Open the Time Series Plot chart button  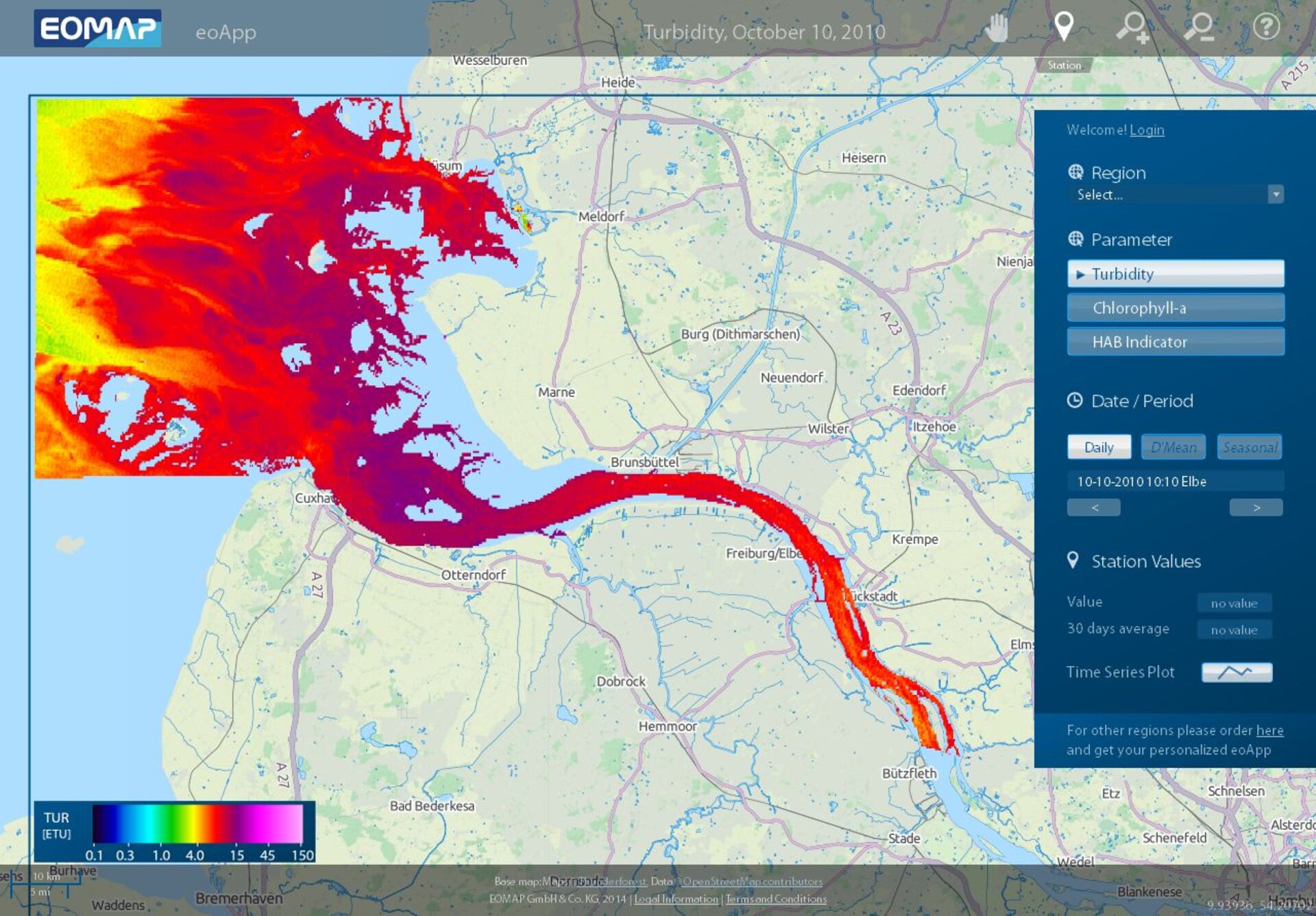click(1236, 672)
